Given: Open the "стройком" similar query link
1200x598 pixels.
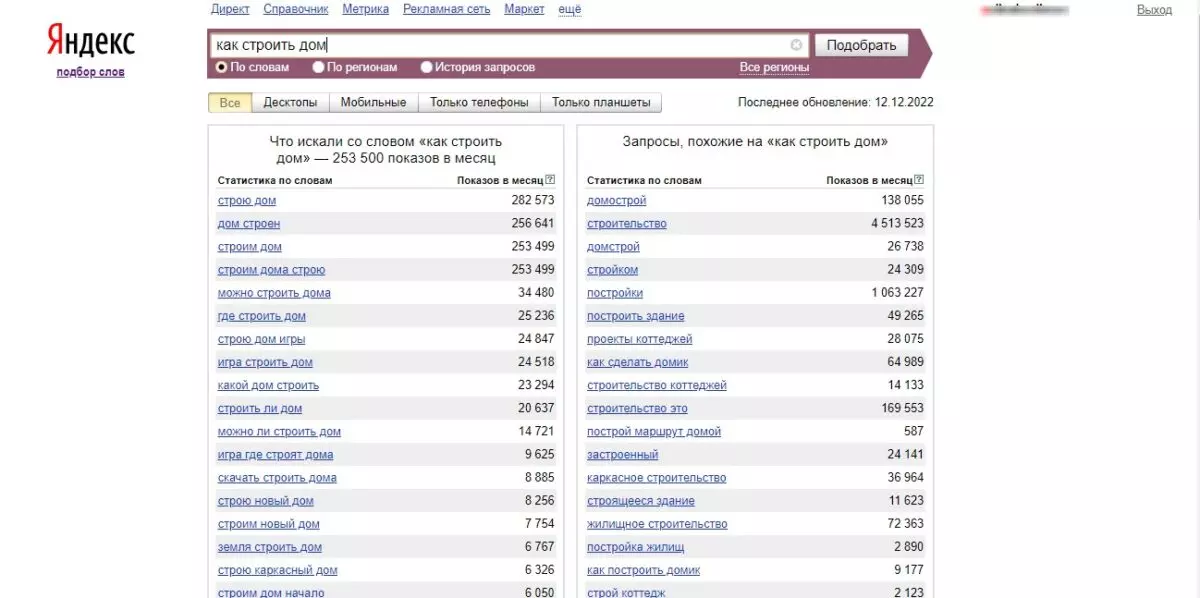Looking at the screenshot, I should click(612, 269).
